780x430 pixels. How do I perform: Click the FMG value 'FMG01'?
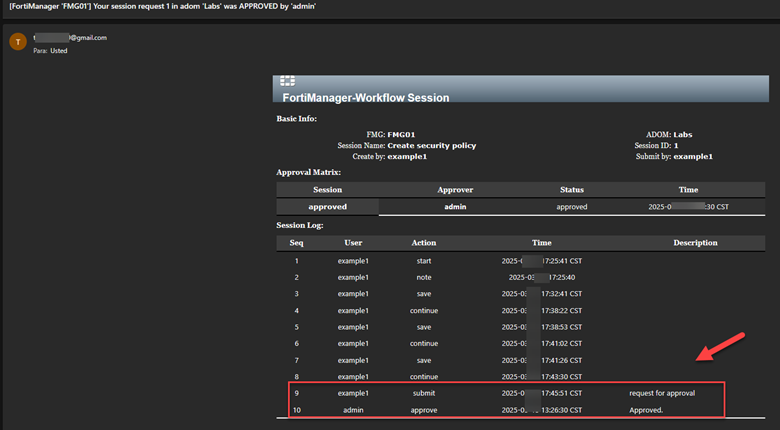click(401, 134)
